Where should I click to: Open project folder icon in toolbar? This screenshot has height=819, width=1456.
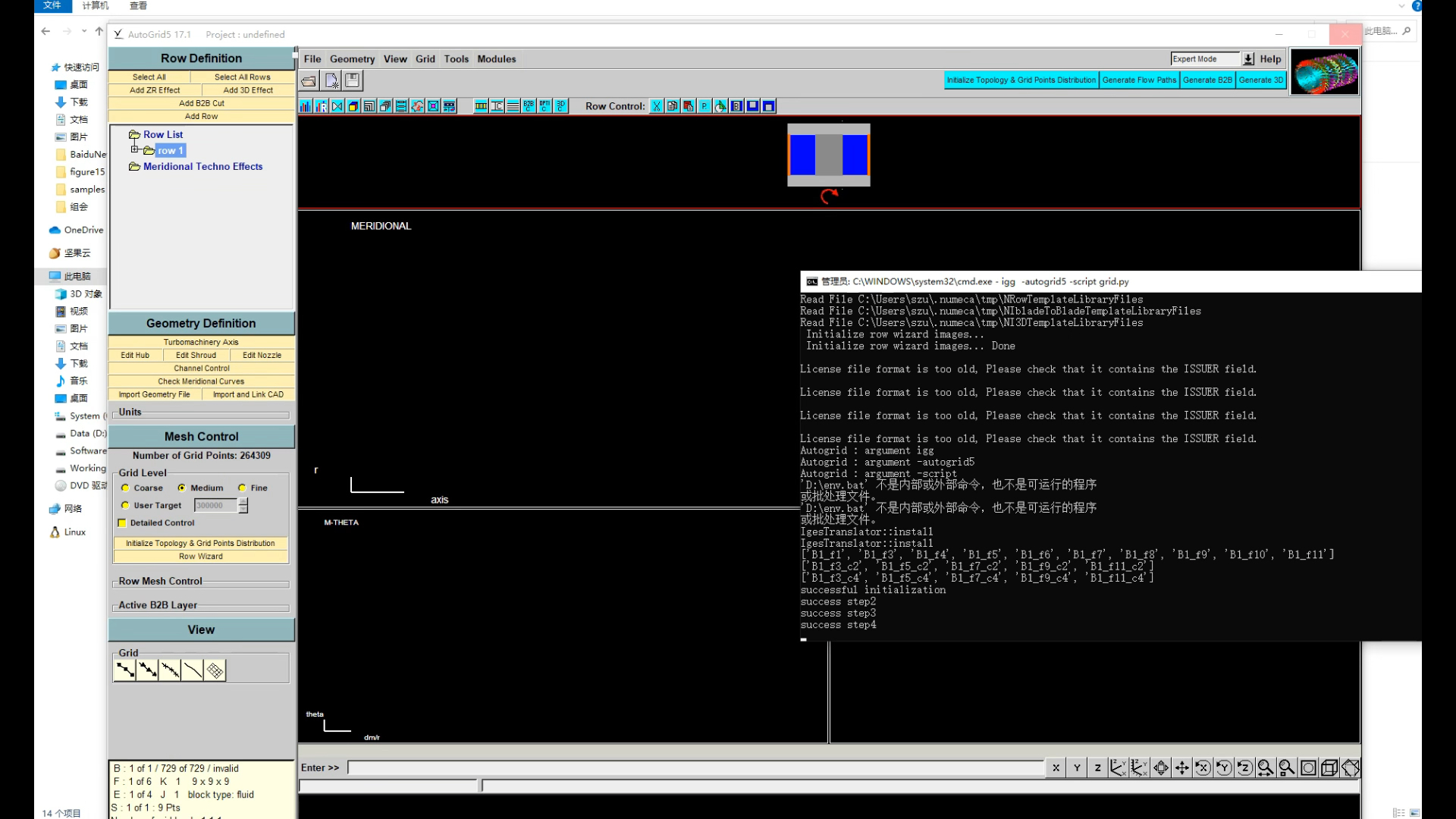309,80
